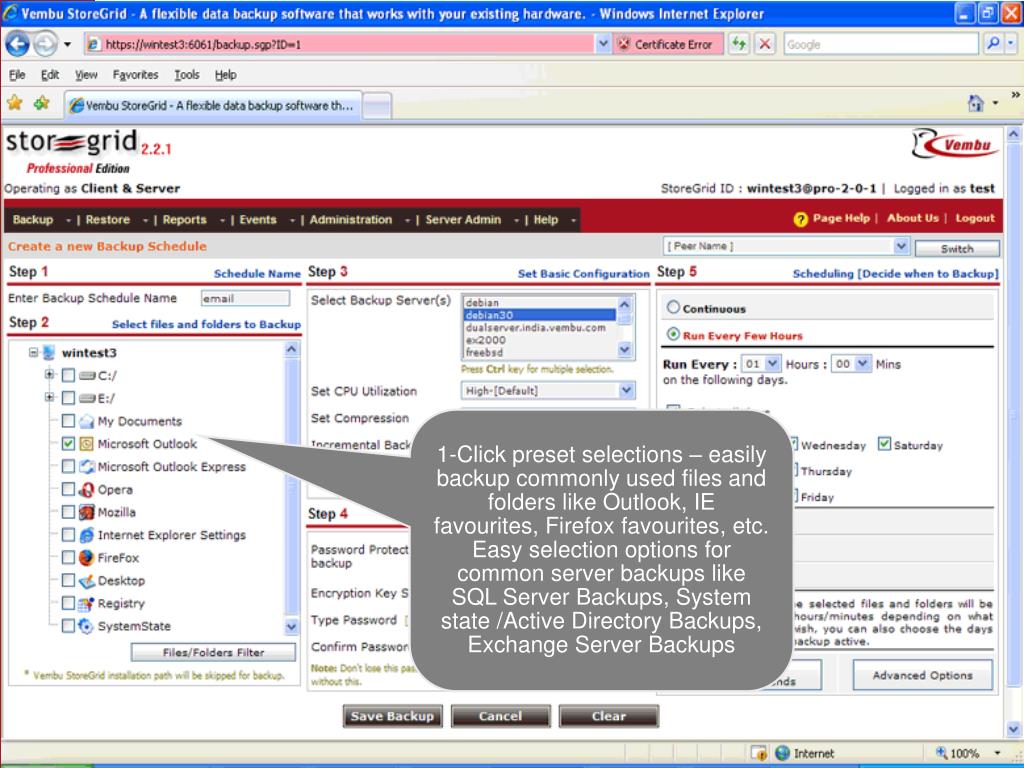
Task: Click the My Documents folder icon
Action: point(86,421)
